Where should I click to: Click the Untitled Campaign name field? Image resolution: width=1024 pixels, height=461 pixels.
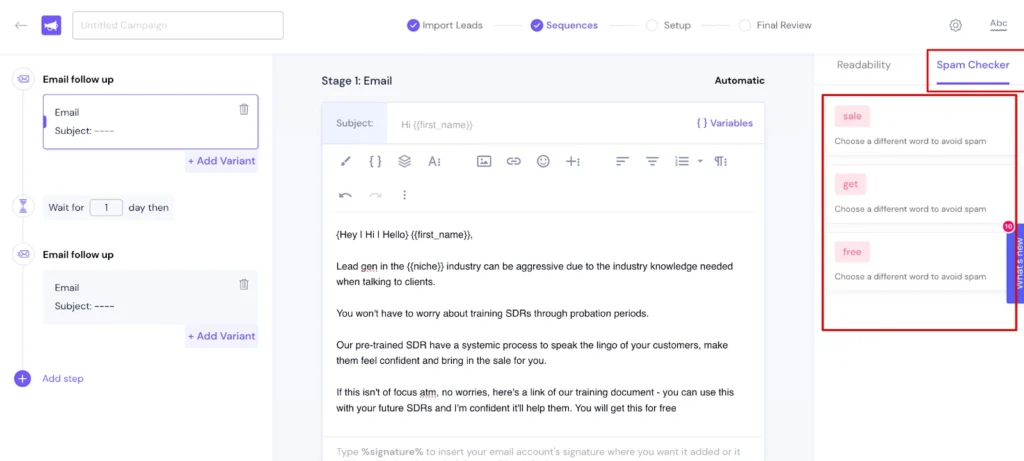(178, 25)
